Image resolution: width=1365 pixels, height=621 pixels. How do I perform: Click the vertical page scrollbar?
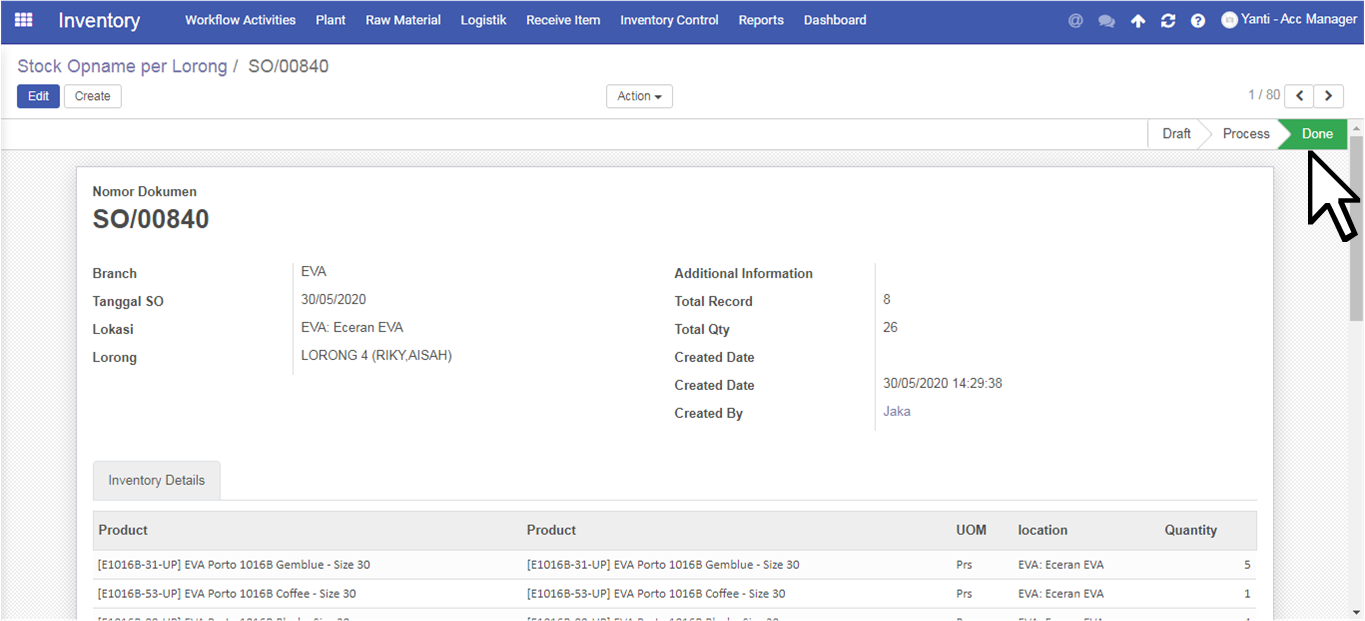(x=1356, y=230)
